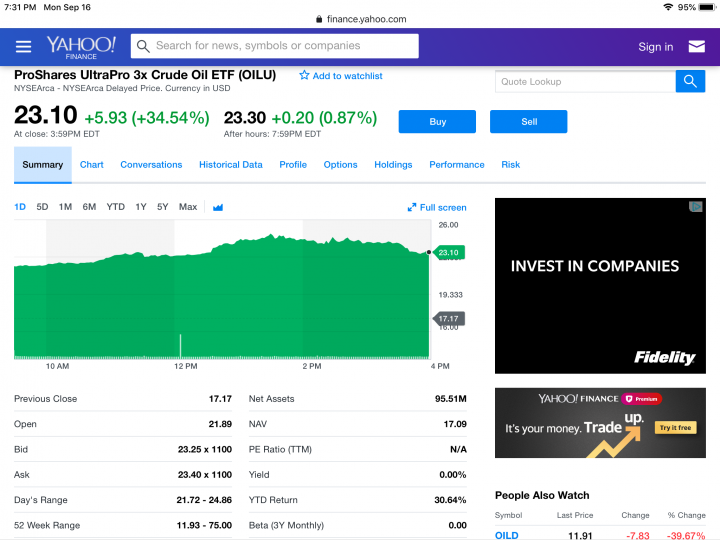Viewport: 720px width, 540px height.
Task: Click the Last Price column header
Action: tap(575, 515)
